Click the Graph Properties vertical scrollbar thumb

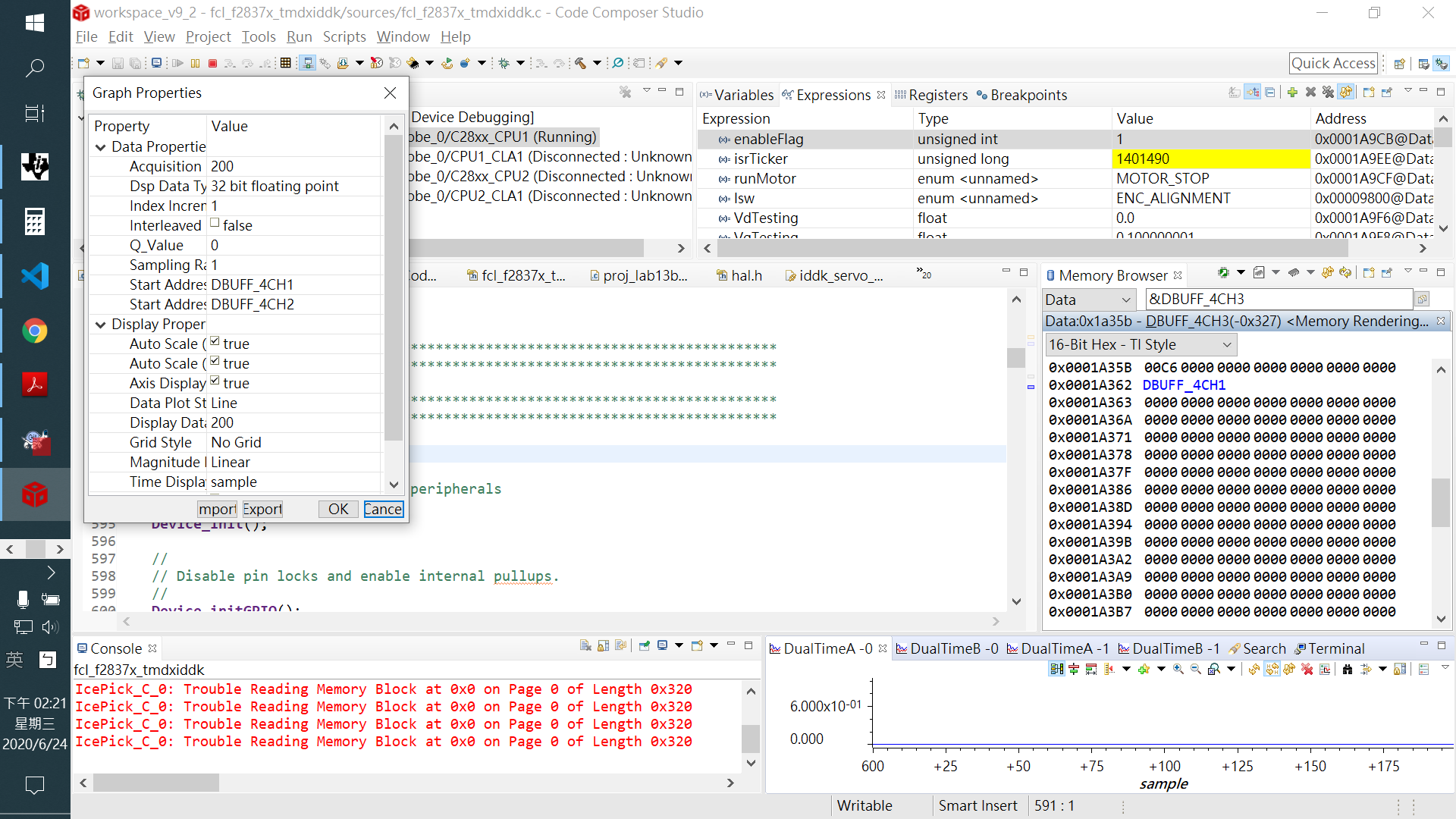point(393,288)
